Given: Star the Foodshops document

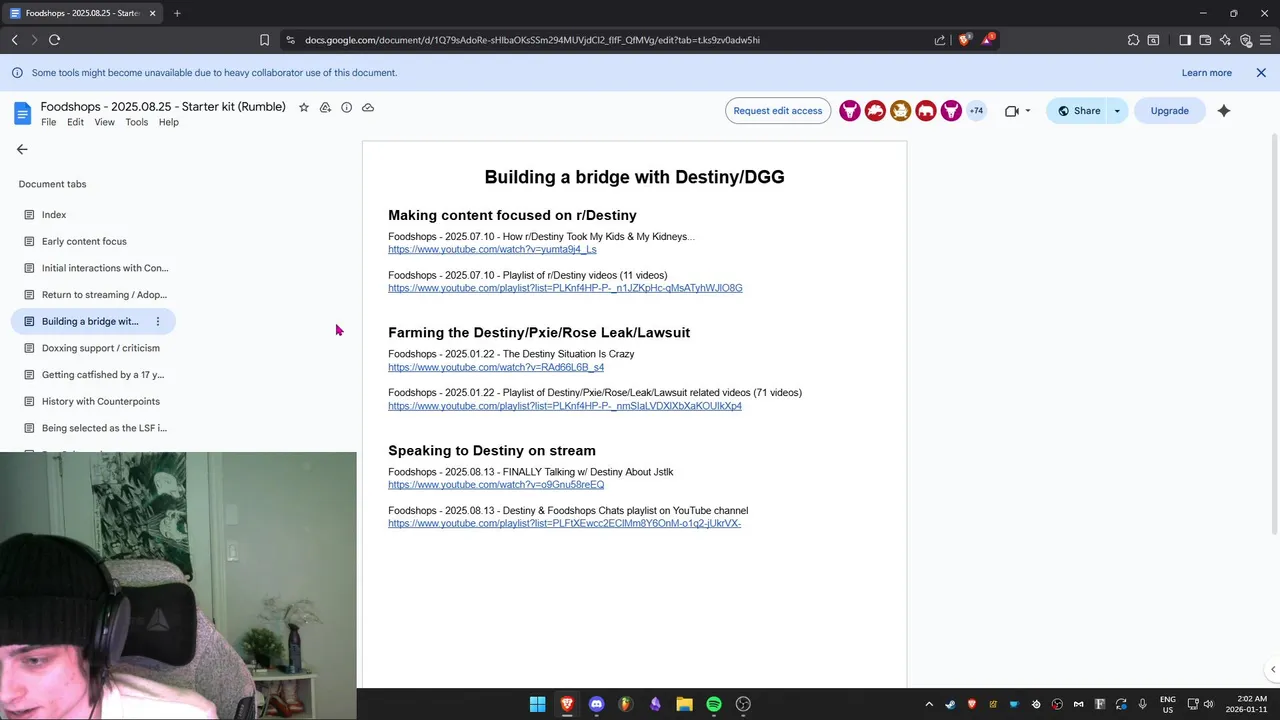Looking at the screenshot, I should tap(304, 107).
